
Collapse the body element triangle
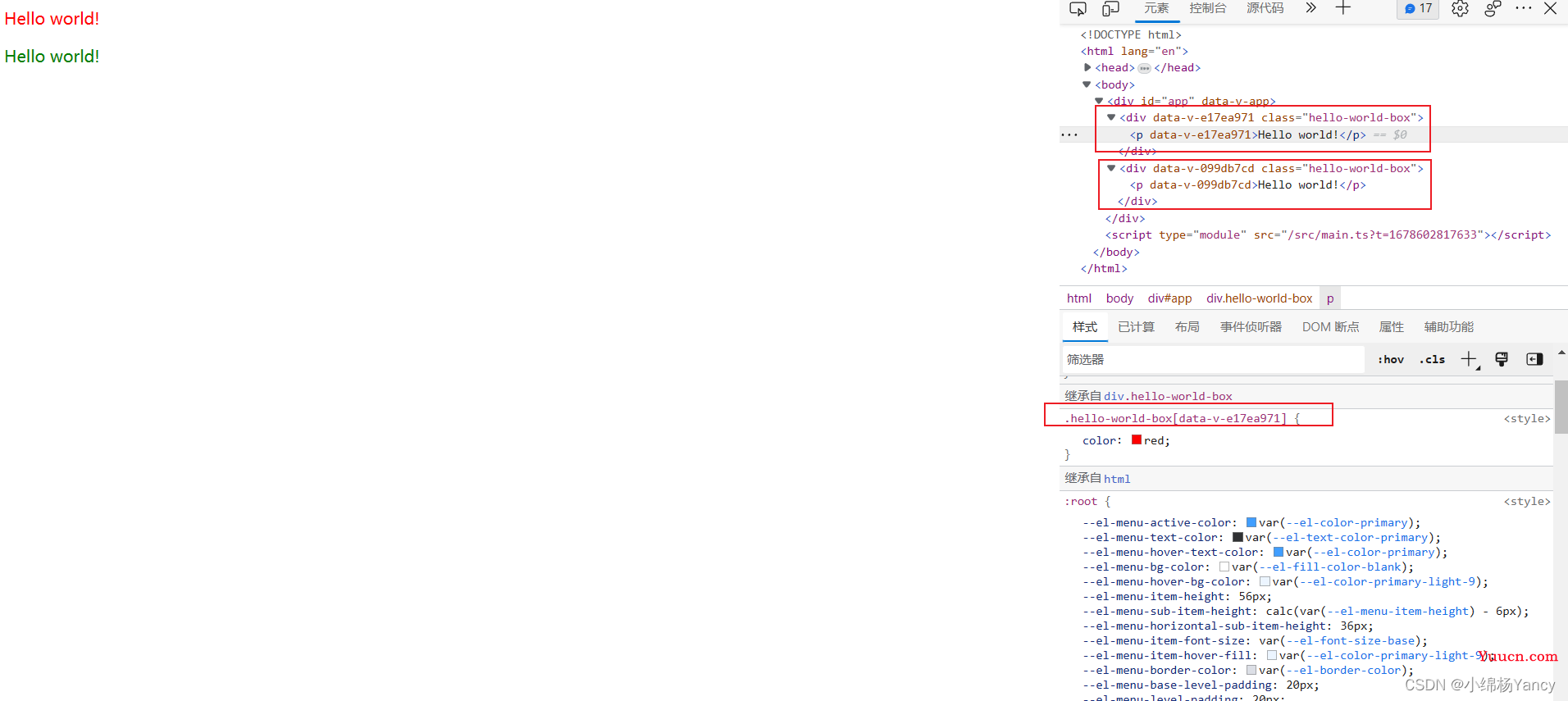pos(1087,84)
